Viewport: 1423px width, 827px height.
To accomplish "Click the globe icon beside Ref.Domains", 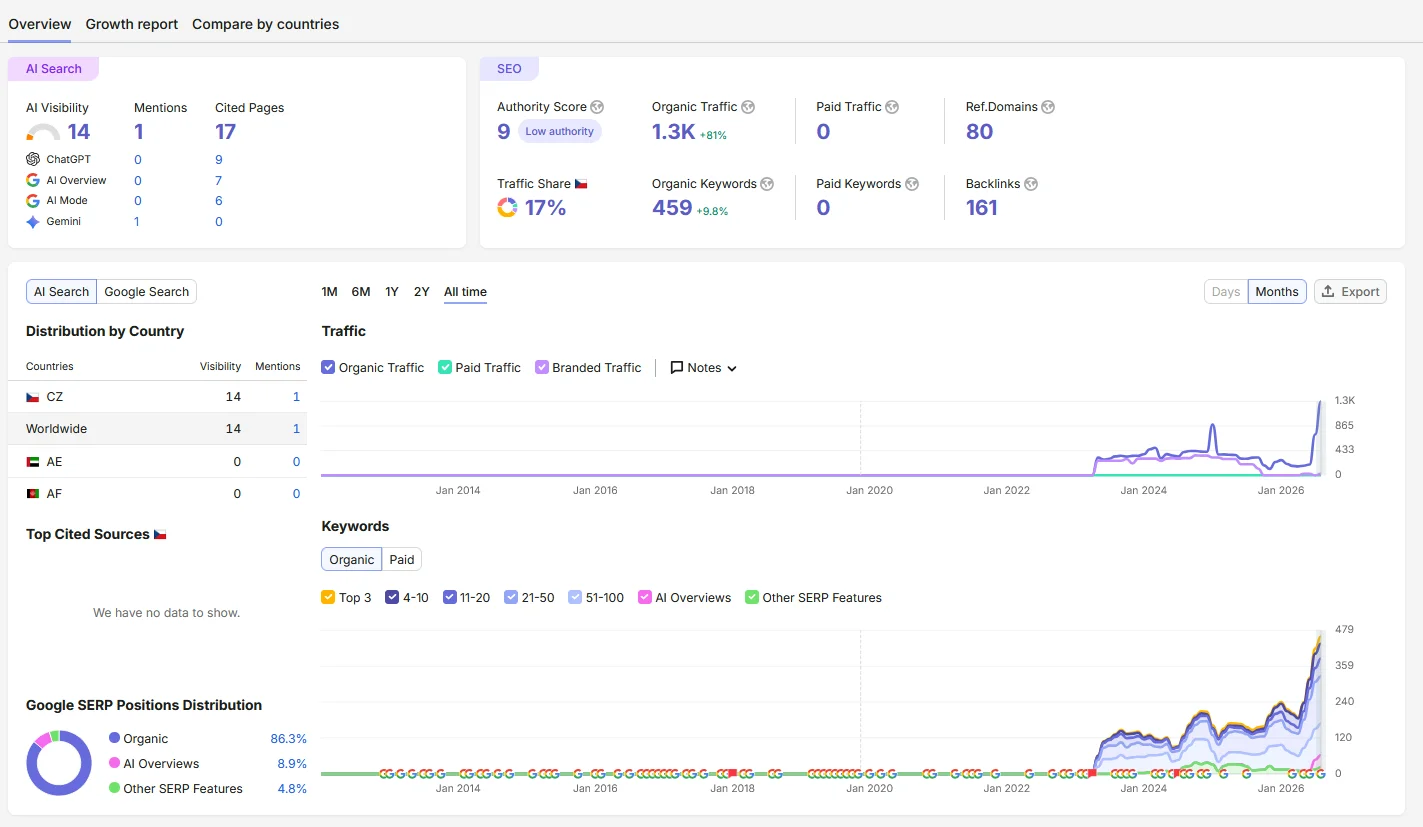I will [x=1048, y=107].
